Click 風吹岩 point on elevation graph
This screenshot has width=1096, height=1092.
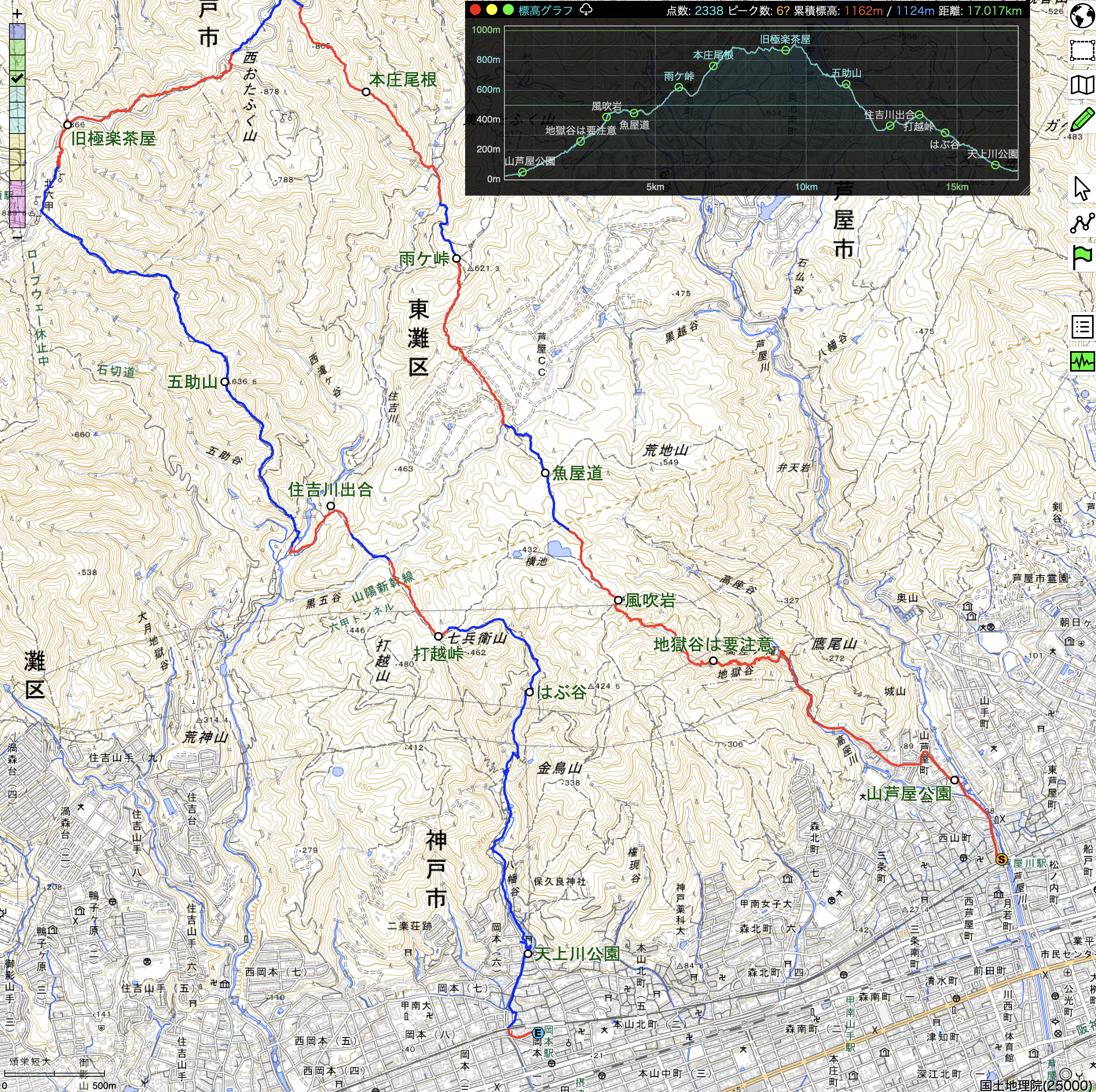click(x=607, y=117)
